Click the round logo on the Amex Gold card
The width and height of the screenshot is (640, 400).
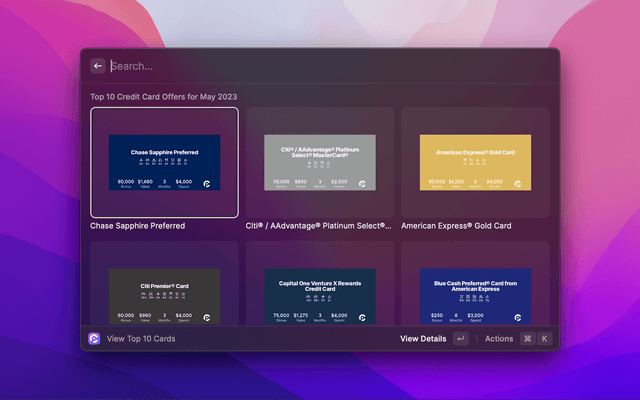[518, 184]
